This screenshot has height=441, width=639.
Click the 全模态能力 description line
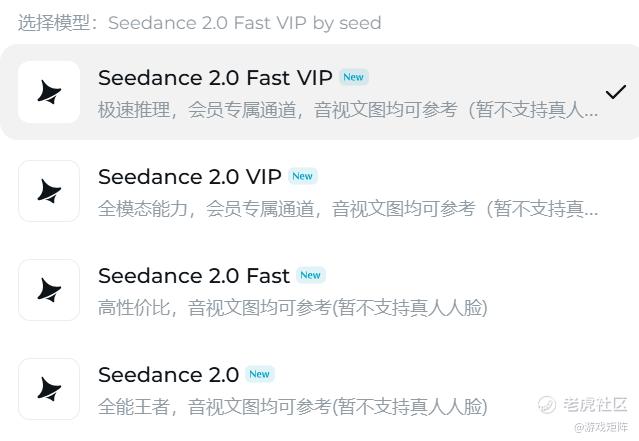(x=348, y=209)
